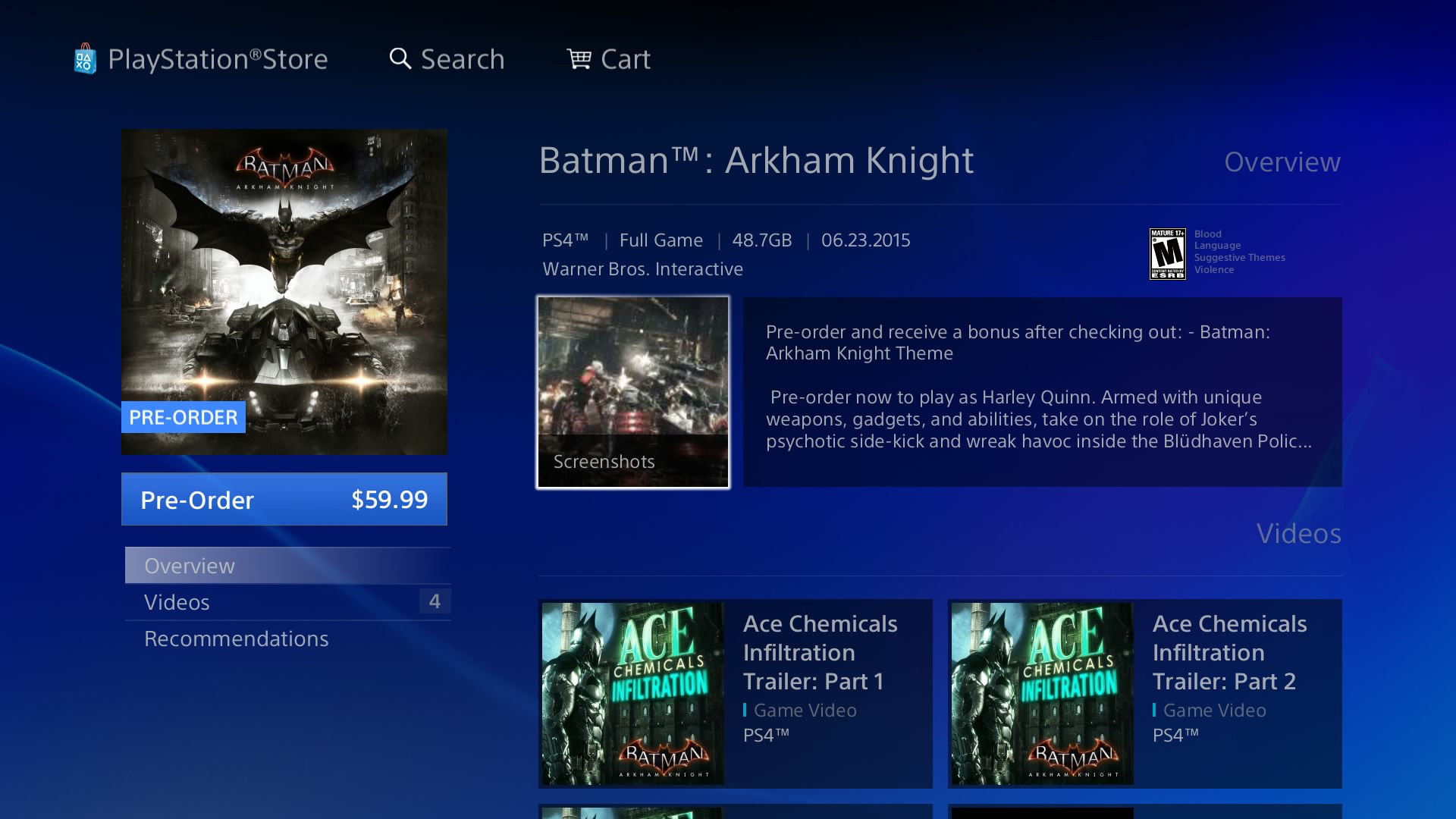The image size is (1456, 819).
Task: Click the Cart label in top bar
Action: (626, 59)
